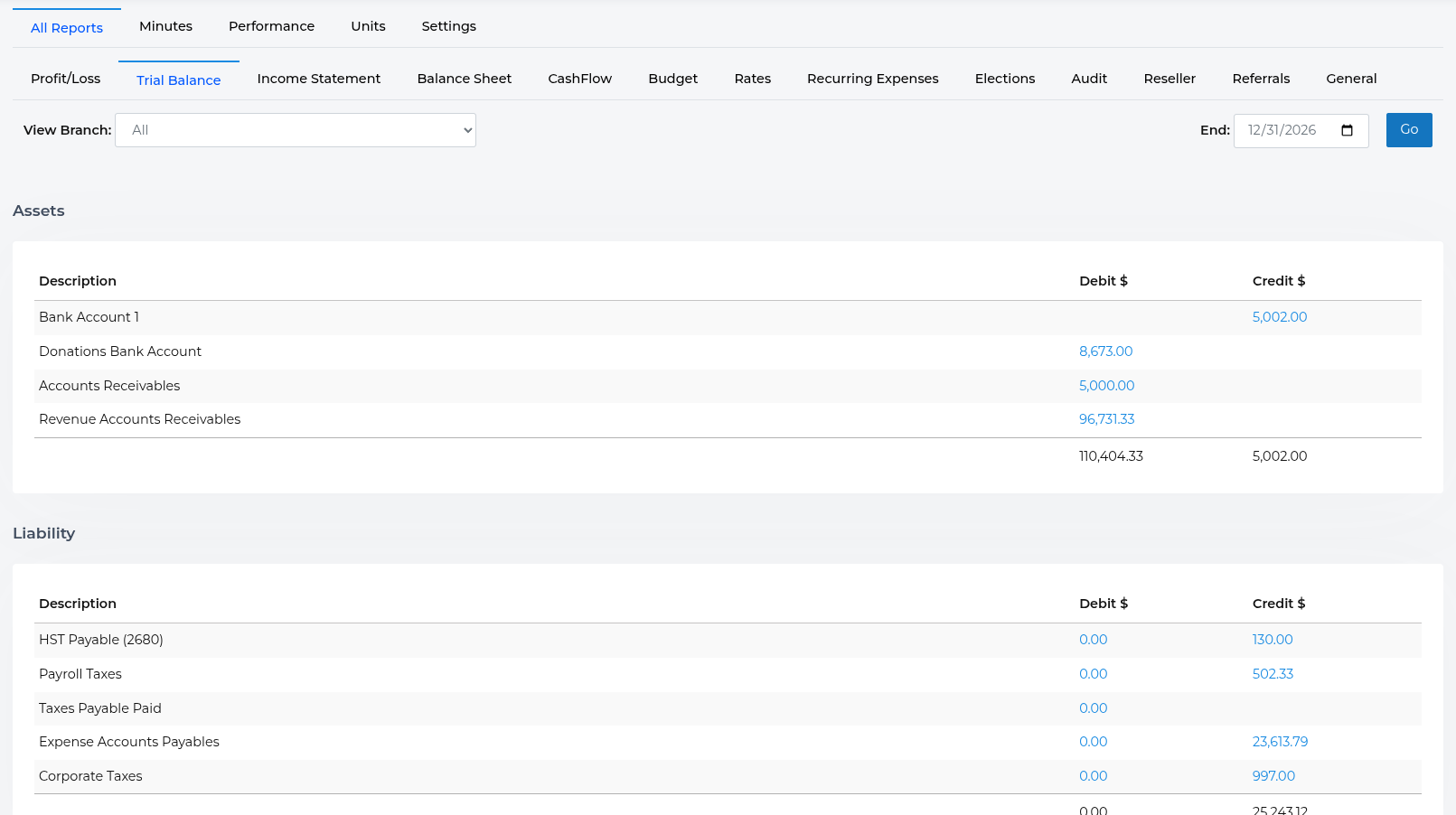Switch to the Minutes tab

point(165,26)
